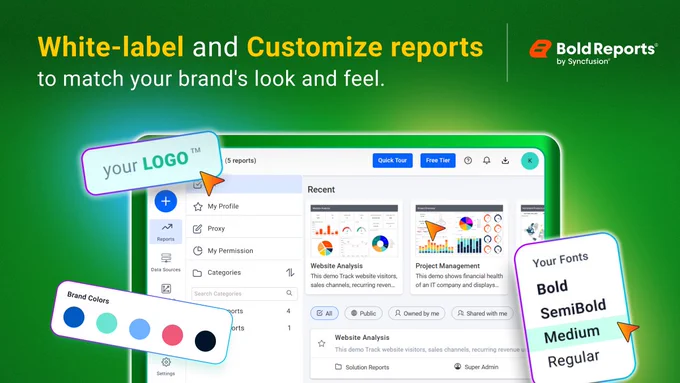Toggle the Categories sort arrows icon

(x=290, y=272)
